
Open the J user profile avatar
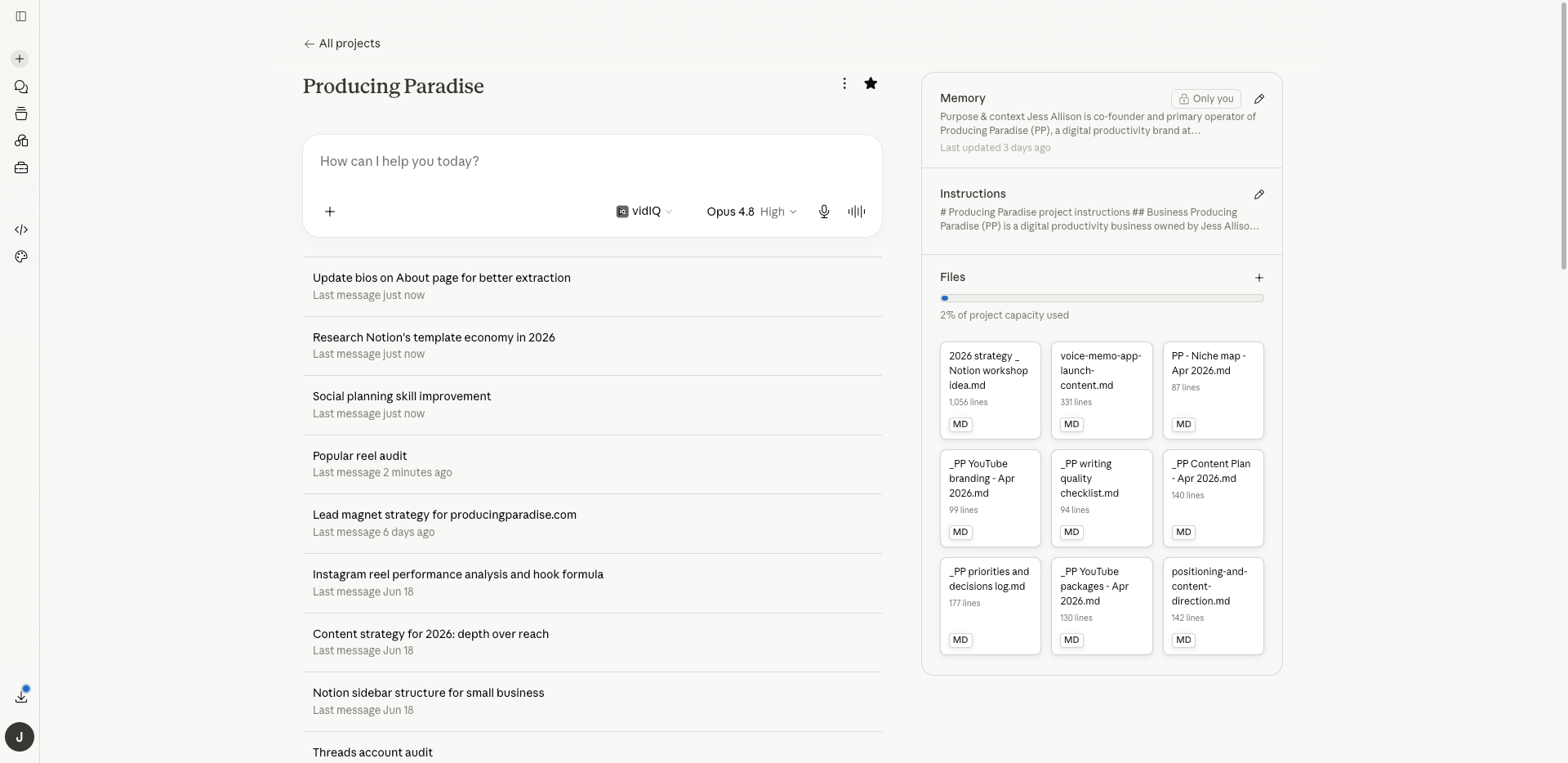click(20, 737)
